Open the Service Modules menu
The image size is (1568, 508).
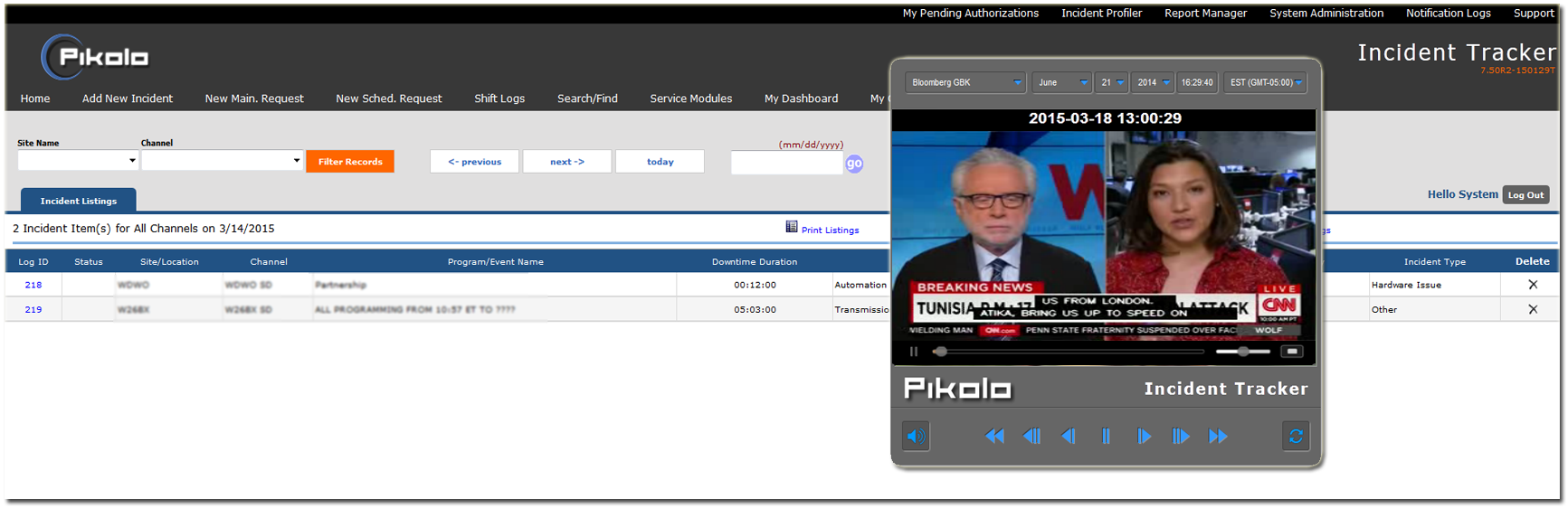tap(691, 99)
